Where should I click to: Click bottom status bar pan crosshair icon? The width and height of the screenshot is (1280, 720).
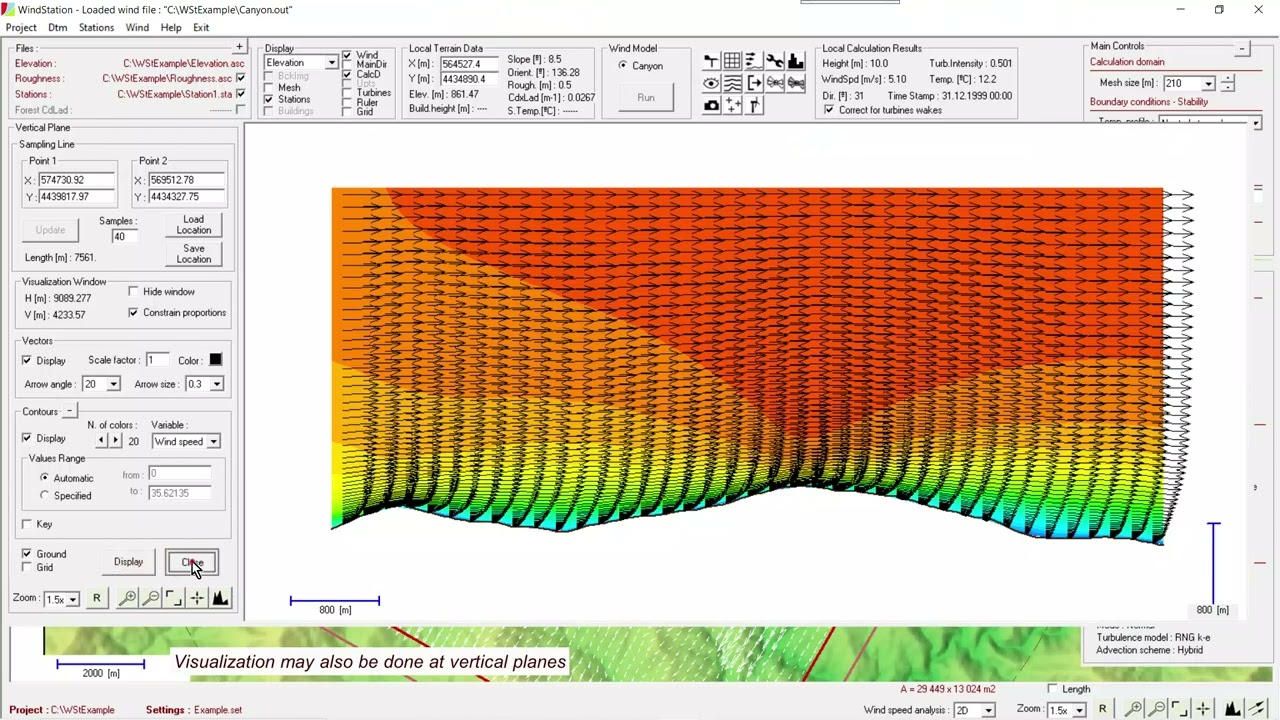click(1203, 709)
